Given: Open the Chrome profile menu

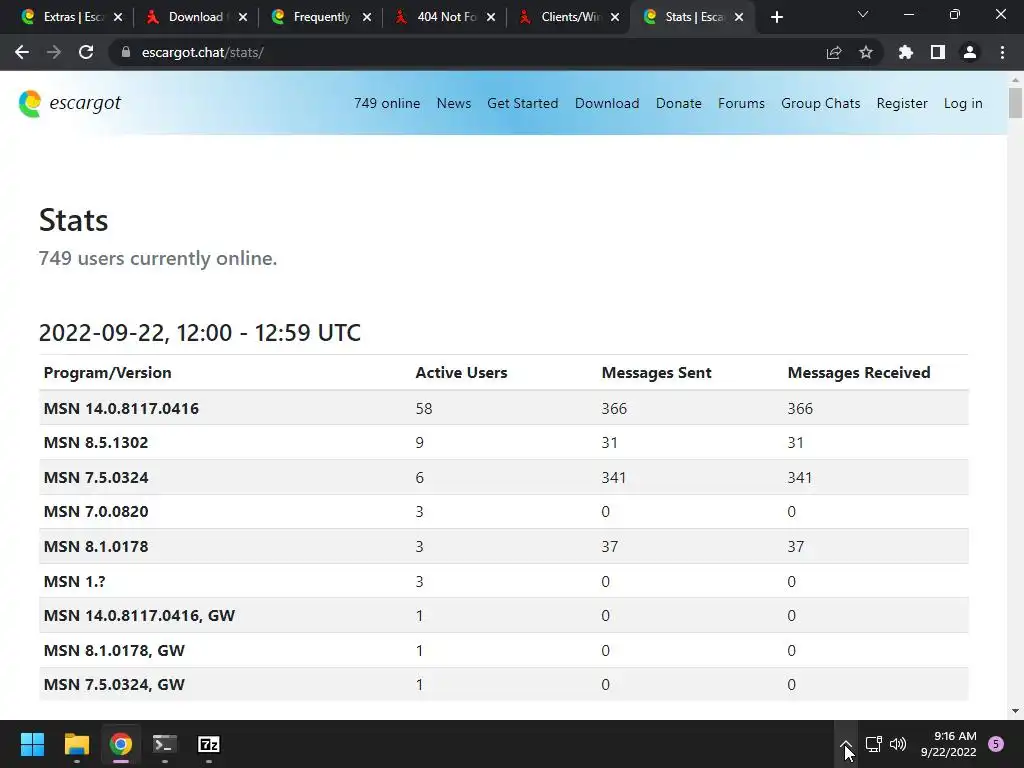Looking at the screenshot, I should (970, 52).
